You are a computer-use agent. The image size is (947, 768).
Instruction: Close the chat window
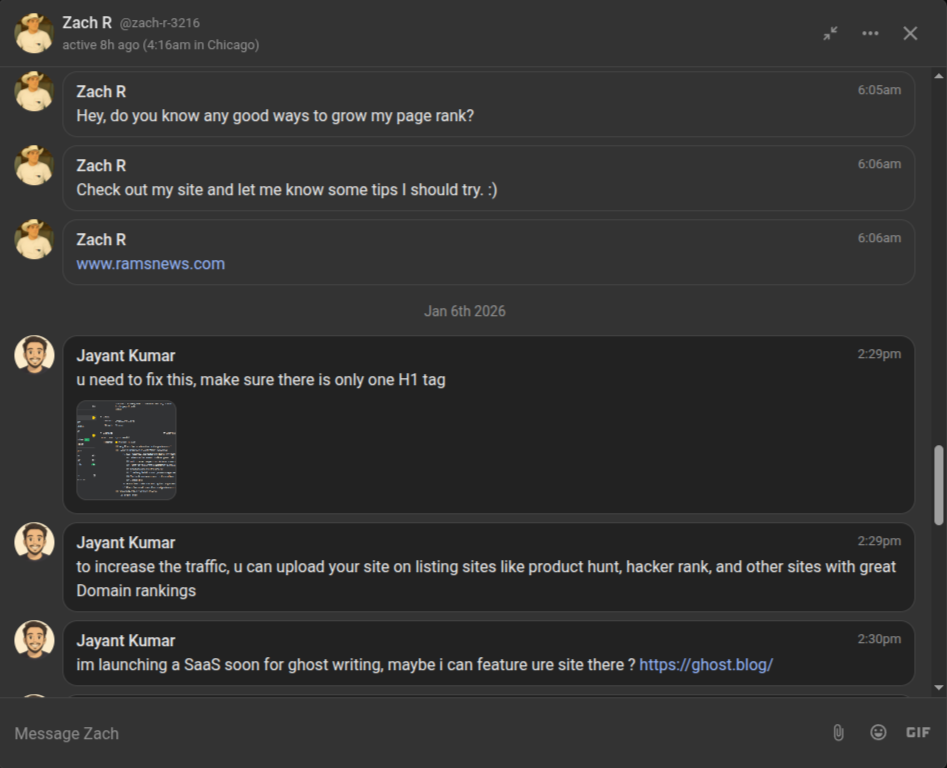[910, 33]
